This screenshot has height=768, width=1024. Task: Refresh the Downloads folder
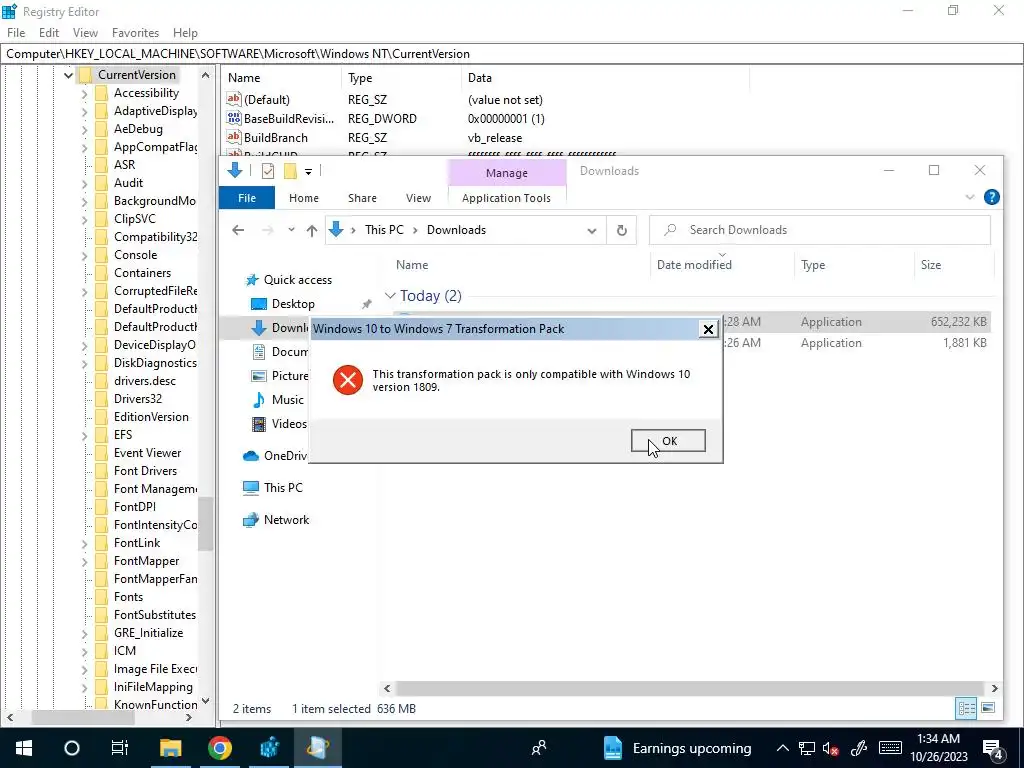pos(622,230)
